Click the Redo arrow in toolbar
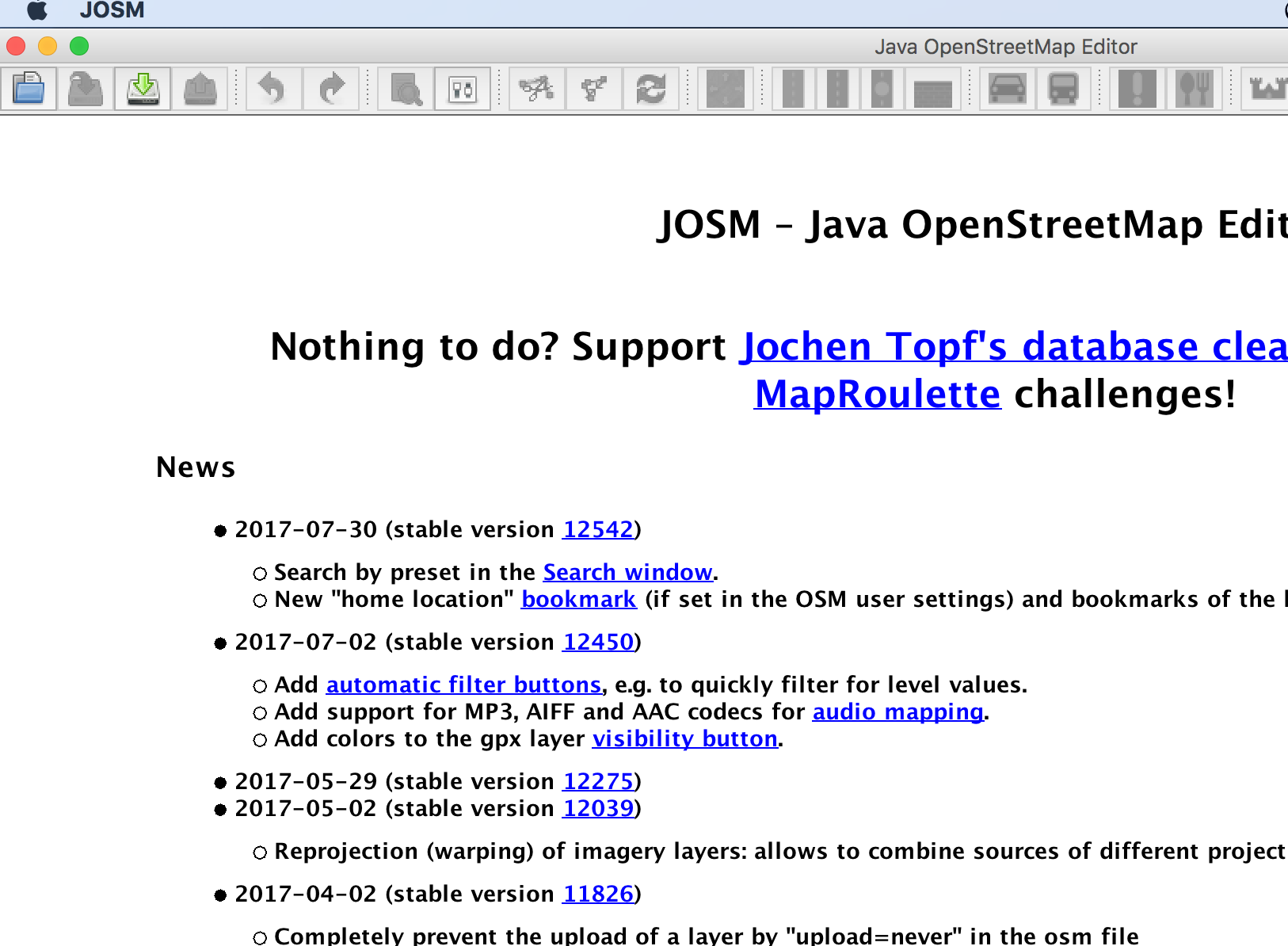The image size is (1288, 946). (332, 88)
